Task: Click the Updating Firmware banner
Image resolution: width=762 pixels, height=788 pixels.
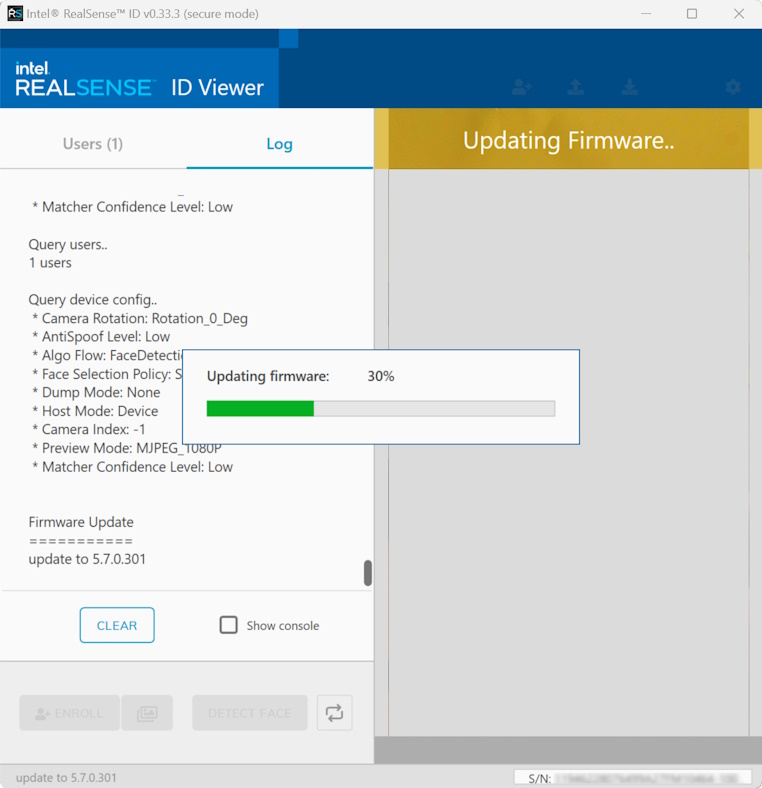Action: (568, 140)
